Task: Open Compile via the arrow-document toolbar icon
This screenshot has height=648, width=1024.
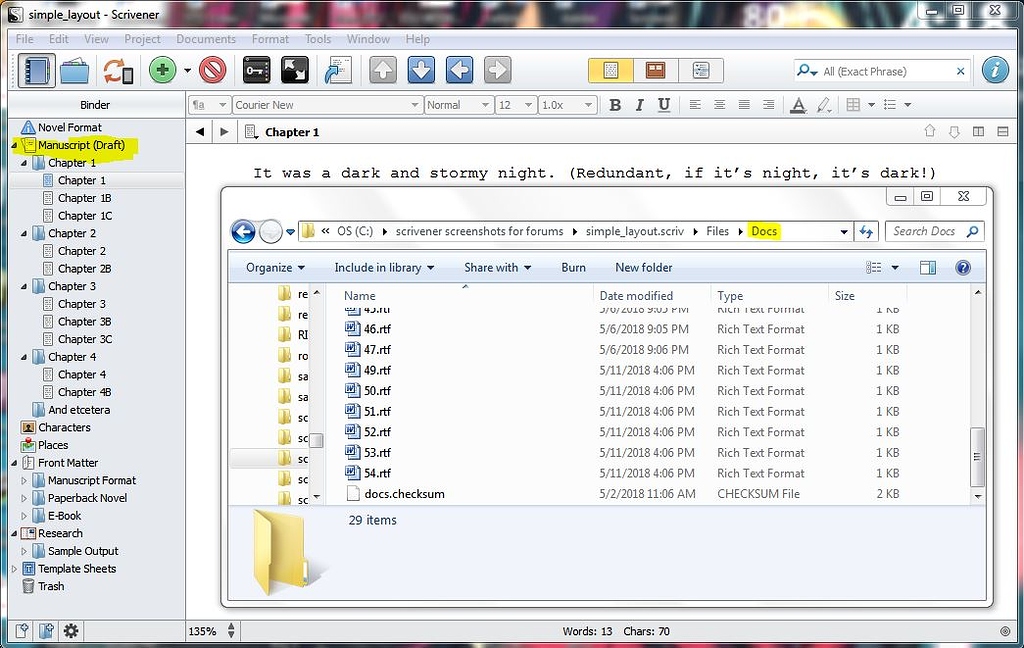Action: pyautogui.click(x=337, y=70)
